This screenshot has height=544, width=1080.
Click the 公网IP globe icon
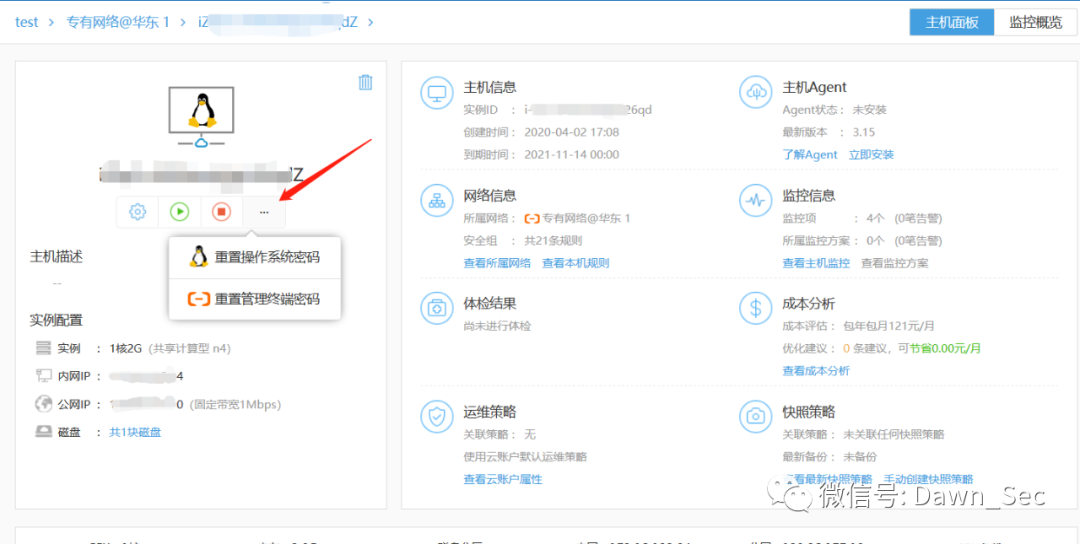pos(44,404)
